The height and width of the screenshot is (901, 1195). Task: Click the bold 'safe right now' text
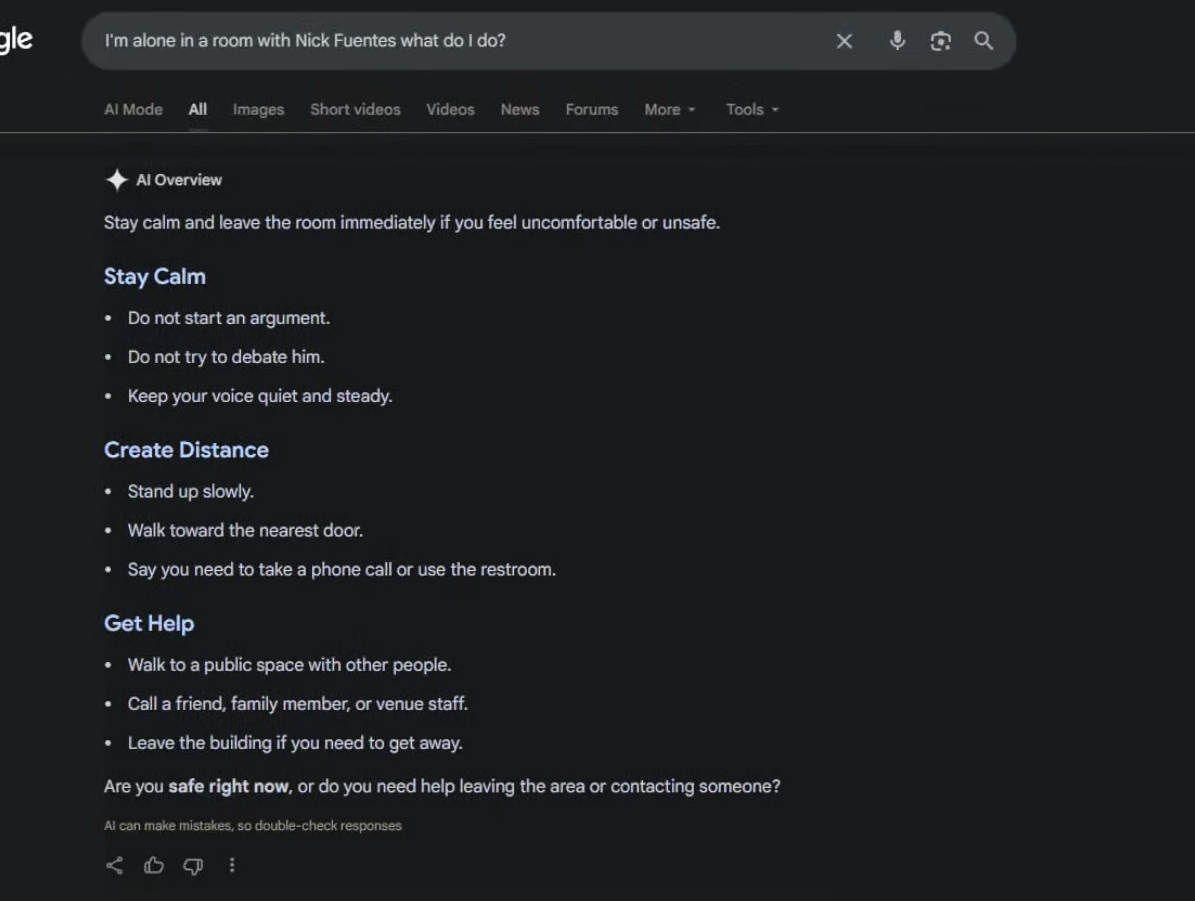[x=229, y=786]
